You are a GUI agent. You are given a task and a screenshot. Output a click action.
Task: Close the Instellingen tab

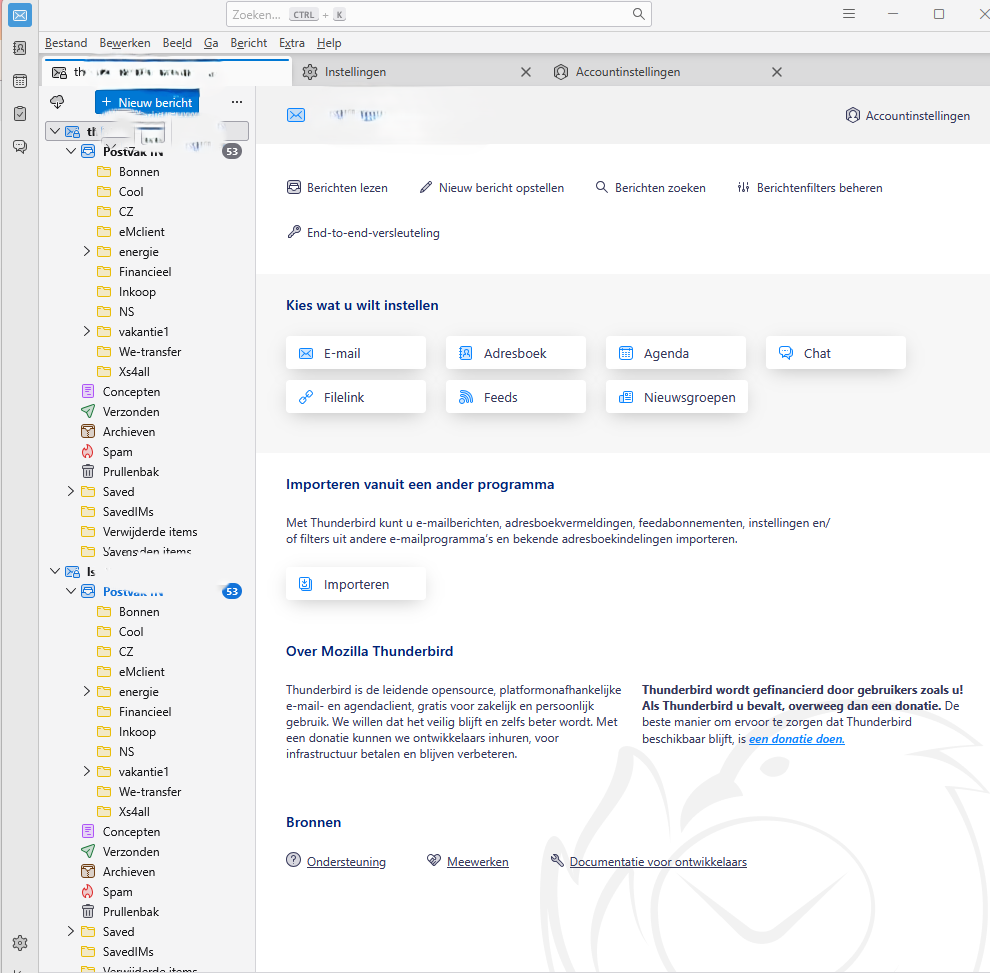click(525, 72)
